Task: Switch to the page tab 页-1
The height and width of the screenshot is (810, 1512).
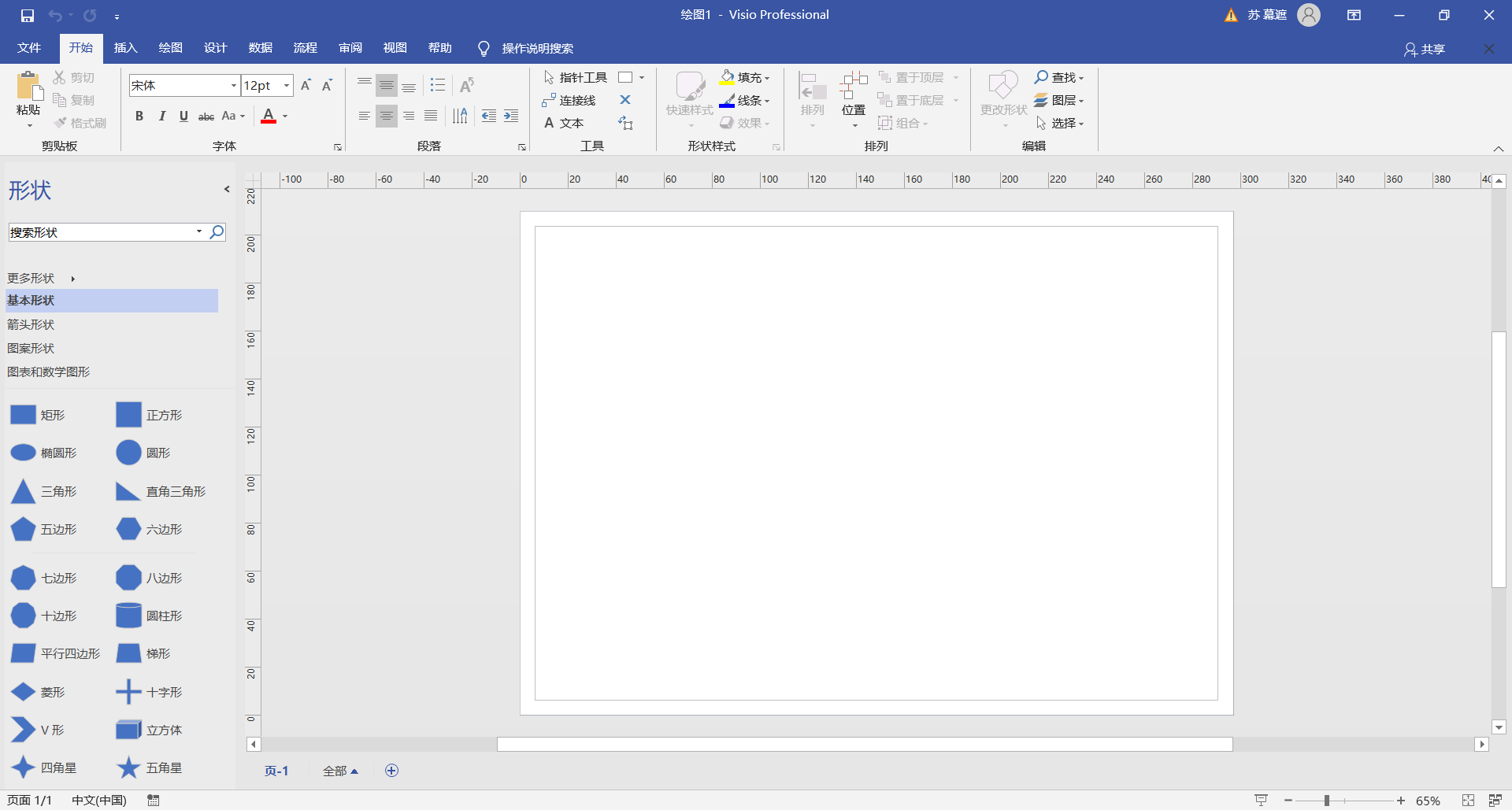Action: pyautogui.click(x=276, y=771)
